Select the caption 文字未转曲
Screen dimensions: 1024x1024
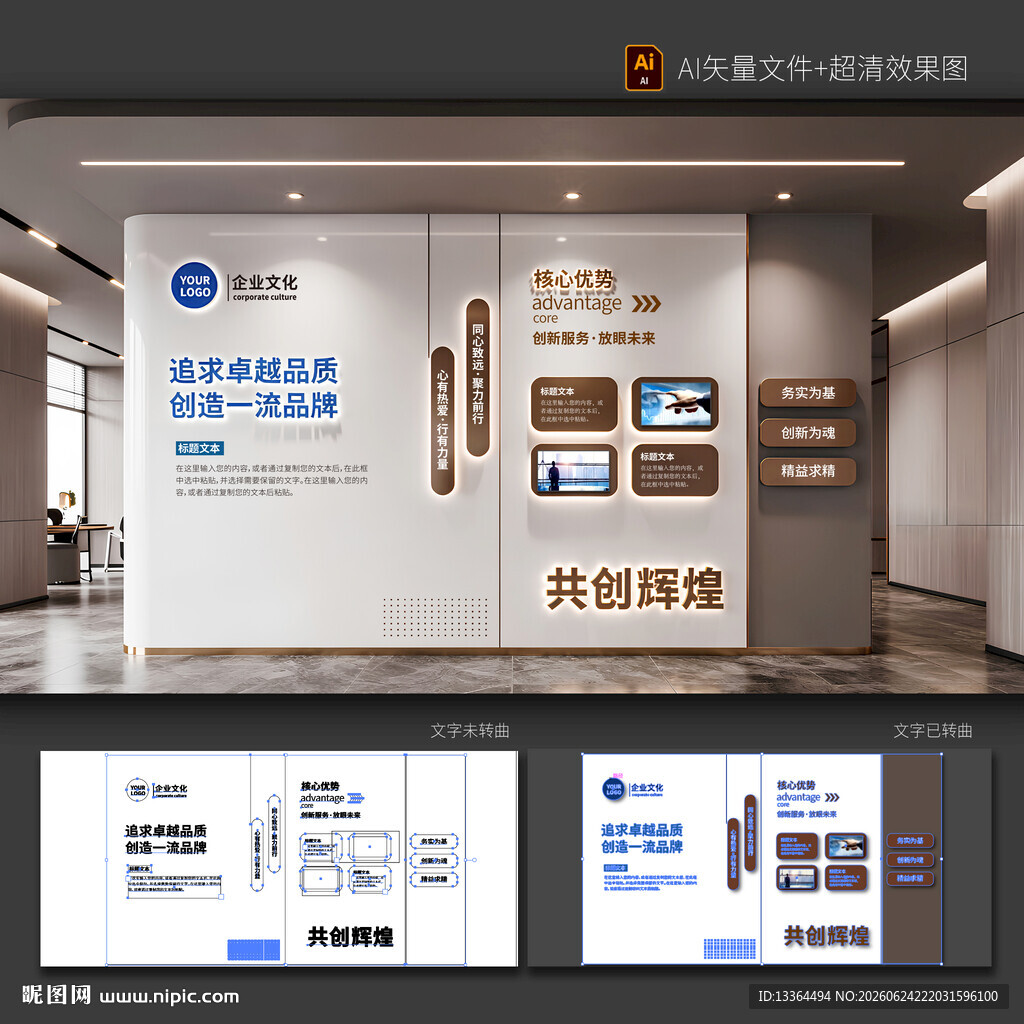[470, 730]
